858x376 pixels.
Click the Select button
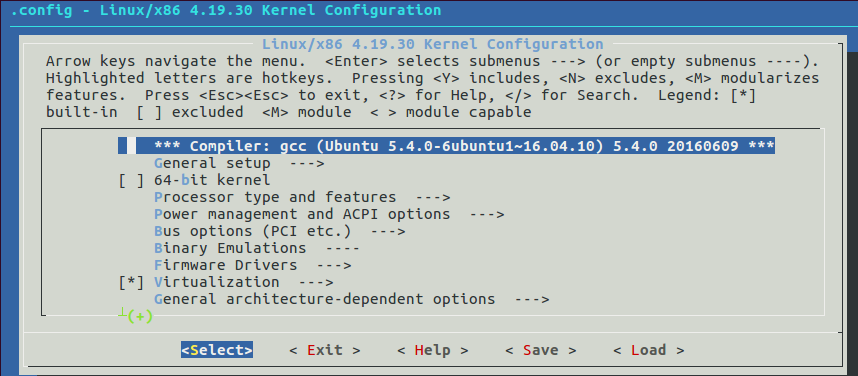[x=217, y=350]
